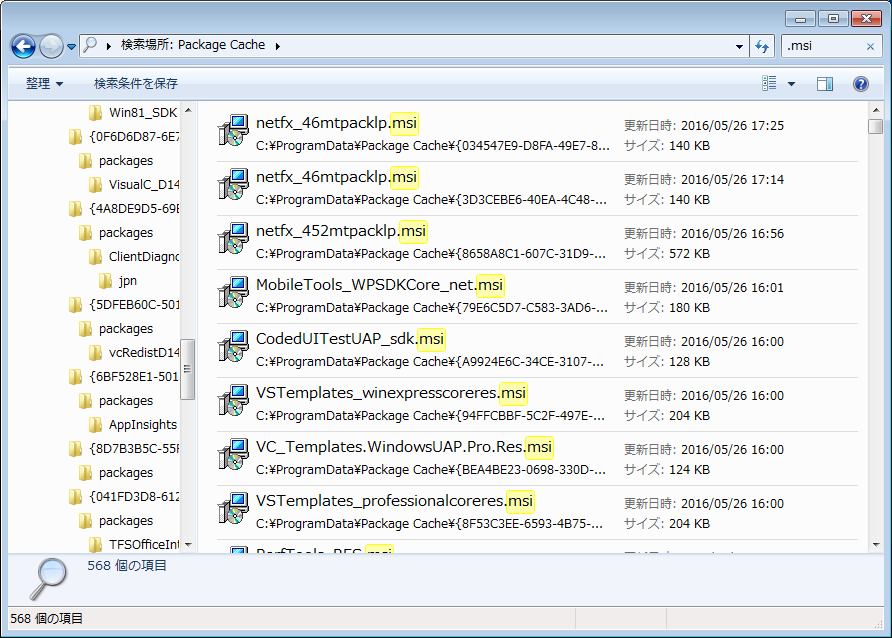The width and height of the screenshot is (892, 638).
Task: Click installer icon of MobileTools_WPSDKCore_net.msi
Action: (x=233, y=292)
